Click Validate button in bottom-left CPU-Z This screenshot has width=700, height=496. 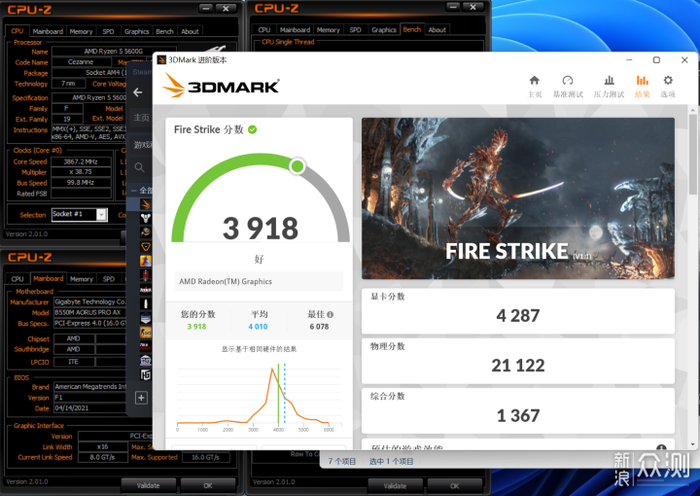click(148, 485)
